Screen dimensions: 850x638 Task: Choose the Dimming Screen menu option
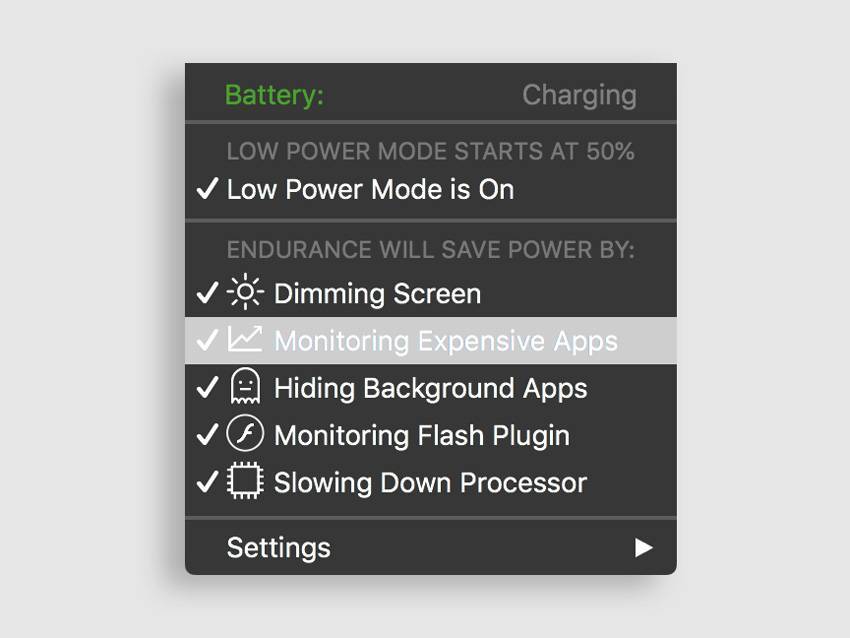(x=377, y=293)
